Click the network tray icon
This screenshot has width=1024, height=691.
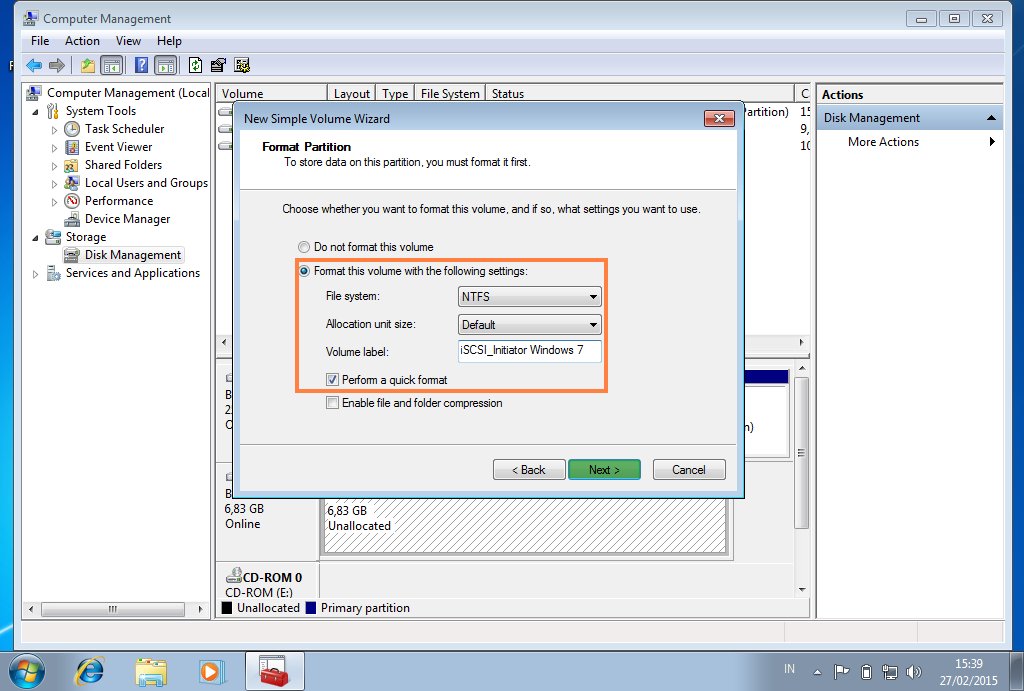point(889,672)
